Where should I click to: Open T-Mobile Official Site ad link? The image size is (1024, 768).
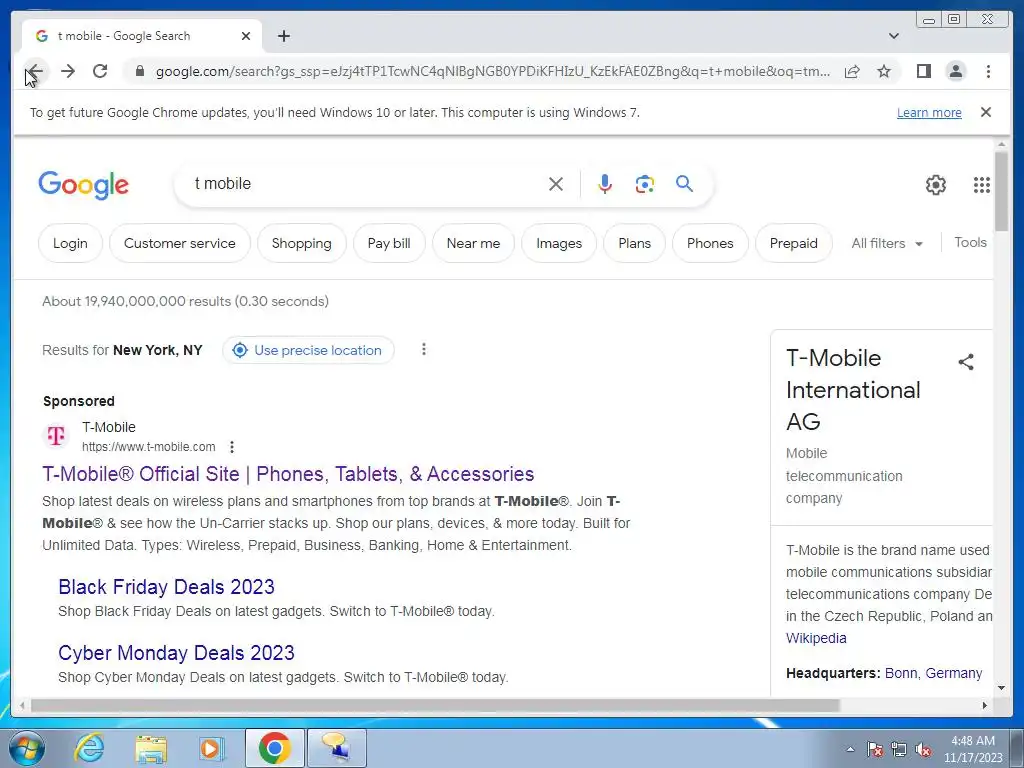[x=288, y=473]
